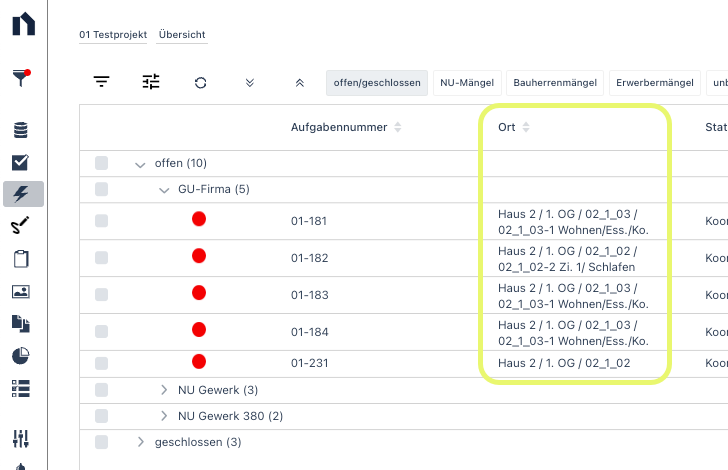Viewport: 728px width, 470px height.
Task: Check the checkbox for row 01-181
Action: point(101,221)
